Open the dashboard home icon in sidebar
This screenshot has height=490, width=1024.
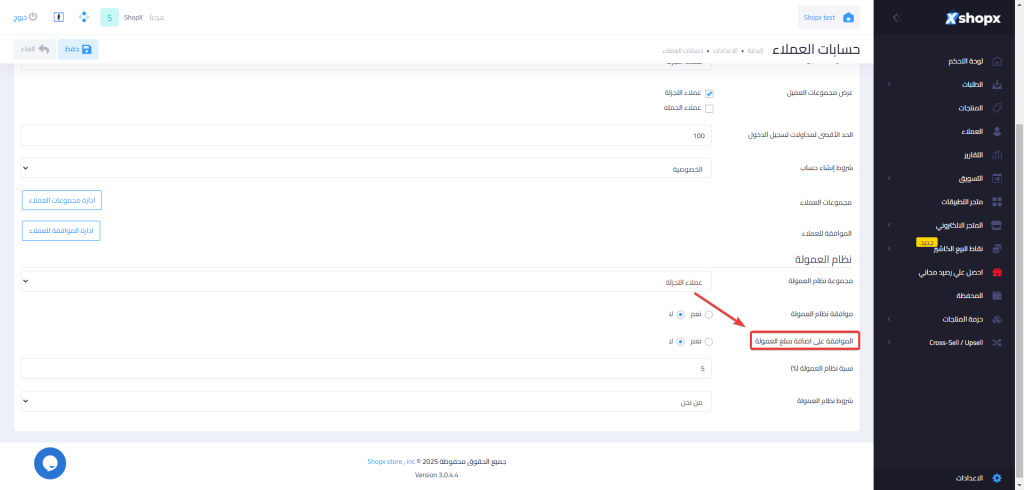coord(996,62)
